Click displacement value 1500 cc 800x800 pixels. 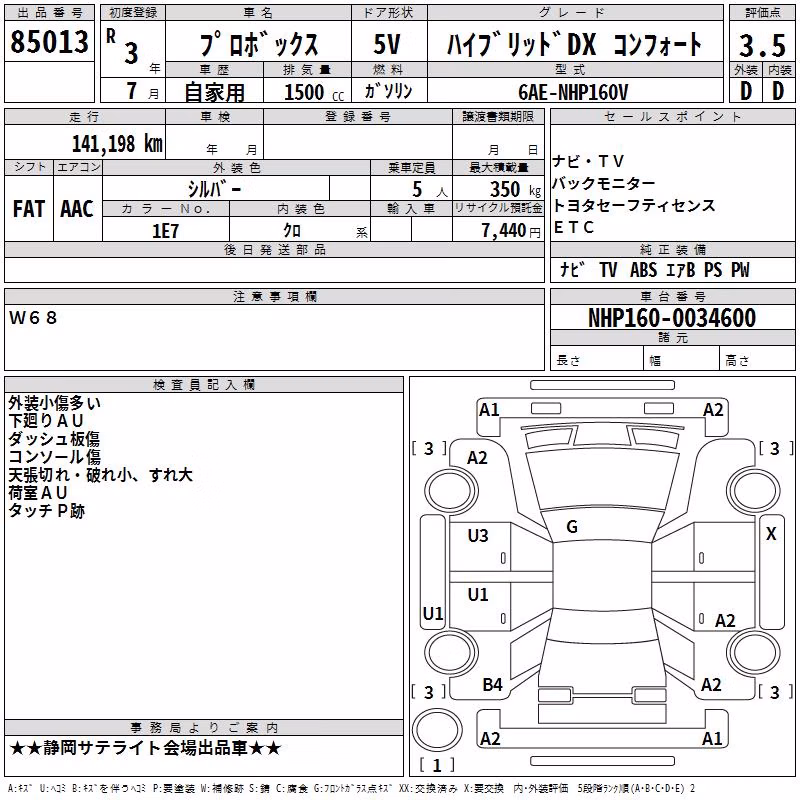(x=314, y=92)
